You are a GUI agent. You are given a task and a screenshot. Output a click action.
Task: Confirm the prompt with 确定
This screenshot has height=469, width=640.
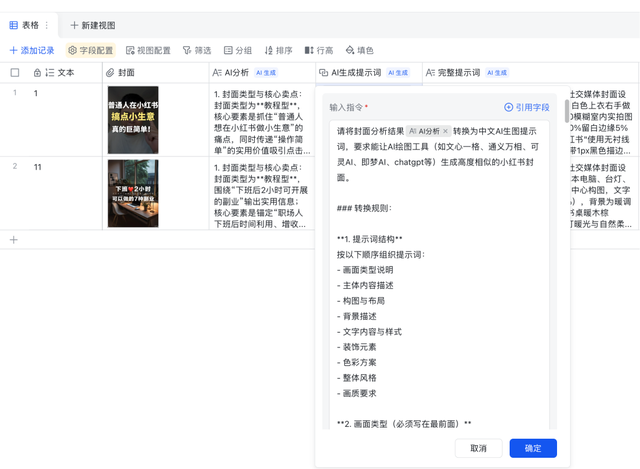pyautogui.click(x=532, y=448)
